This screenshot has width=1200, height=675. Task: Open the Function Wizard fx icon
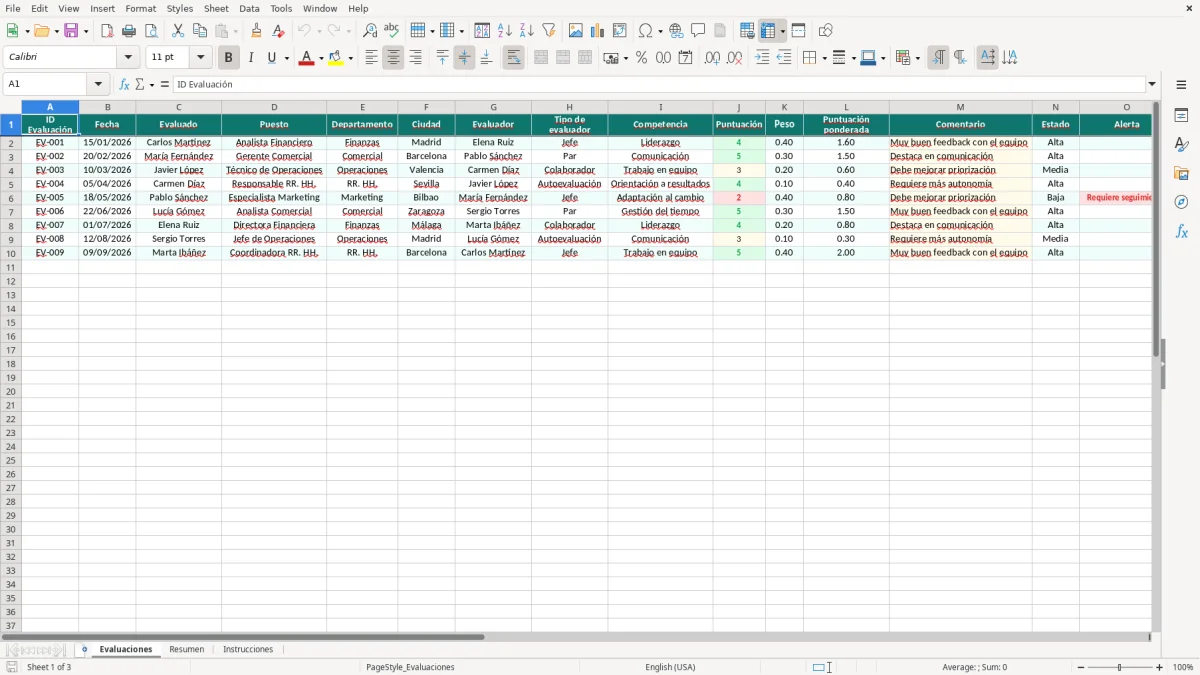(x=124, y=84)
